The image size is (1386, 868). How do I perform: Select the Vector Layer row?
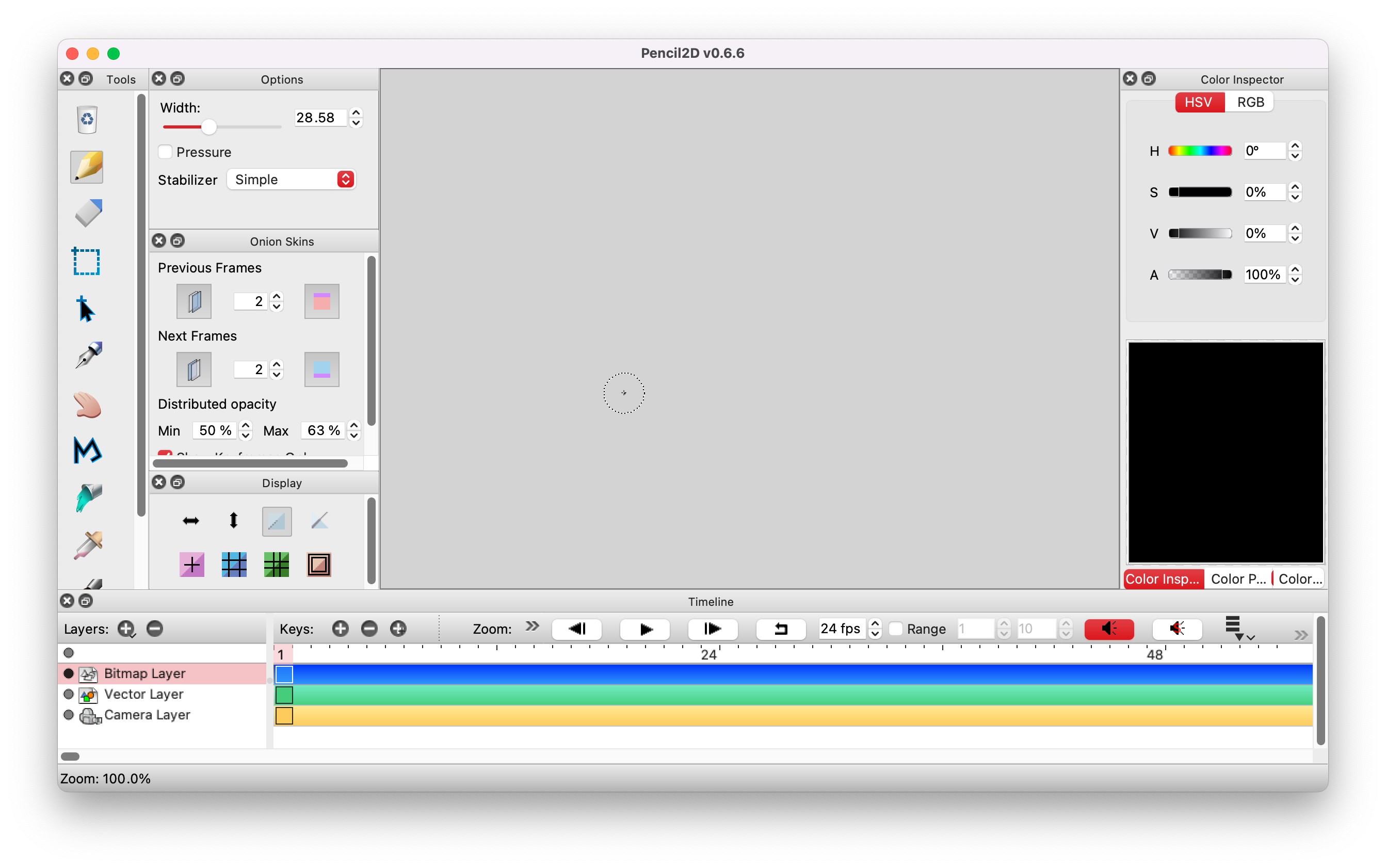pos(163,694)
